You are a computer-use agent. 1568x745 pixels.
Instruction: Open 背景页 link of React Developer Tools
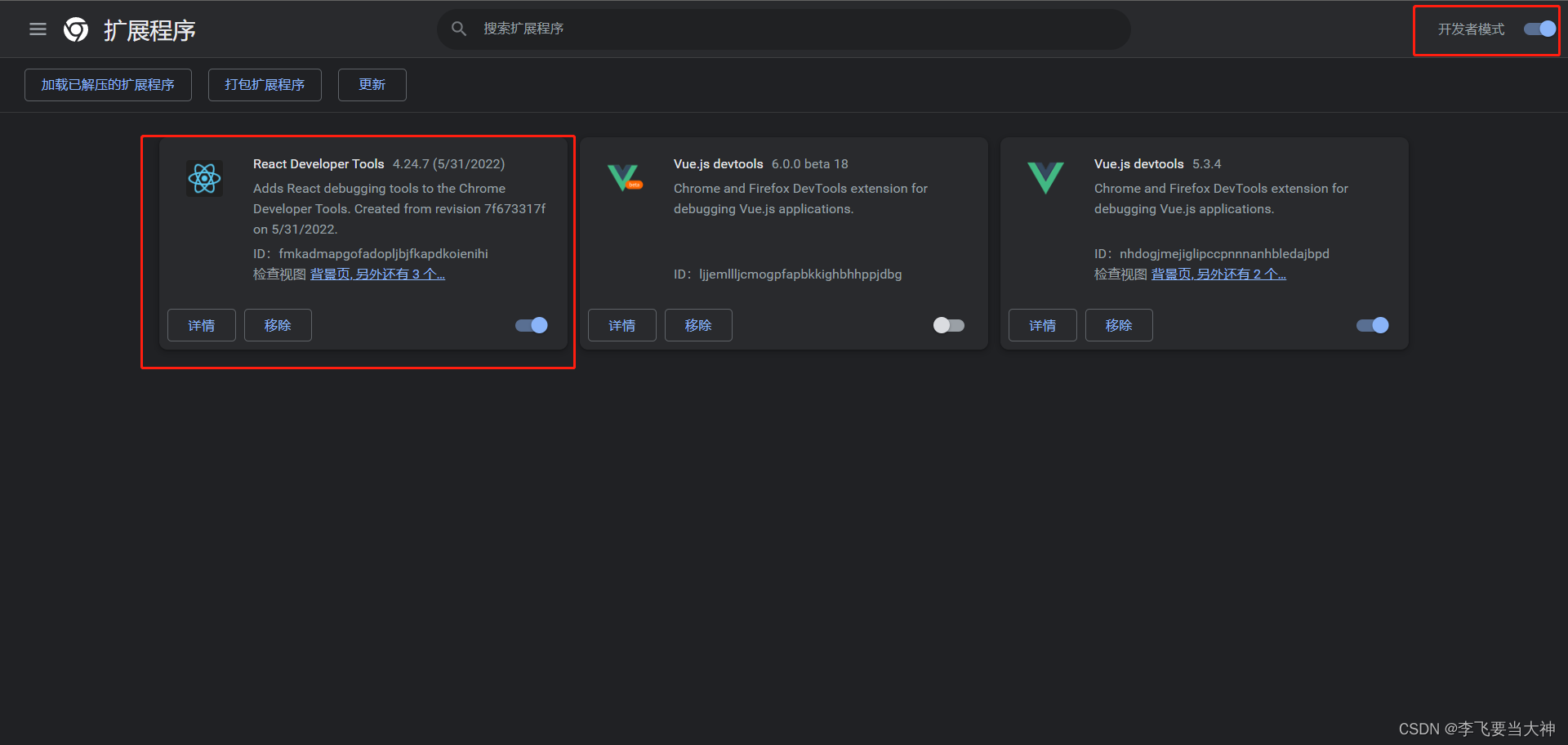click(x=329, y=274)
